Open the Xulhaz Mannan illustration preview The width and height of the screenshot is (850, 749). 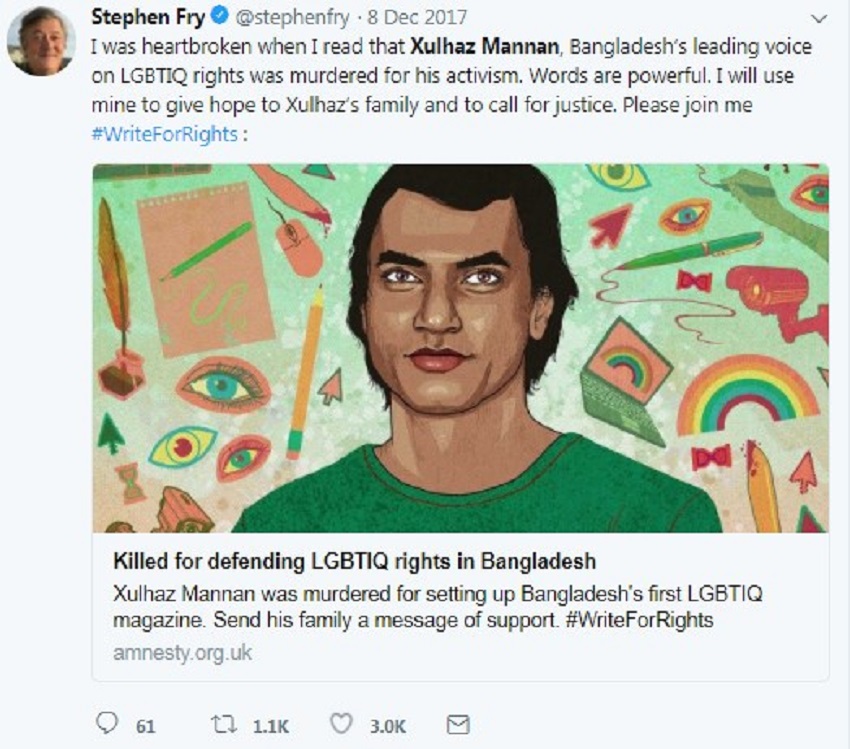click(x=460, y=348)
